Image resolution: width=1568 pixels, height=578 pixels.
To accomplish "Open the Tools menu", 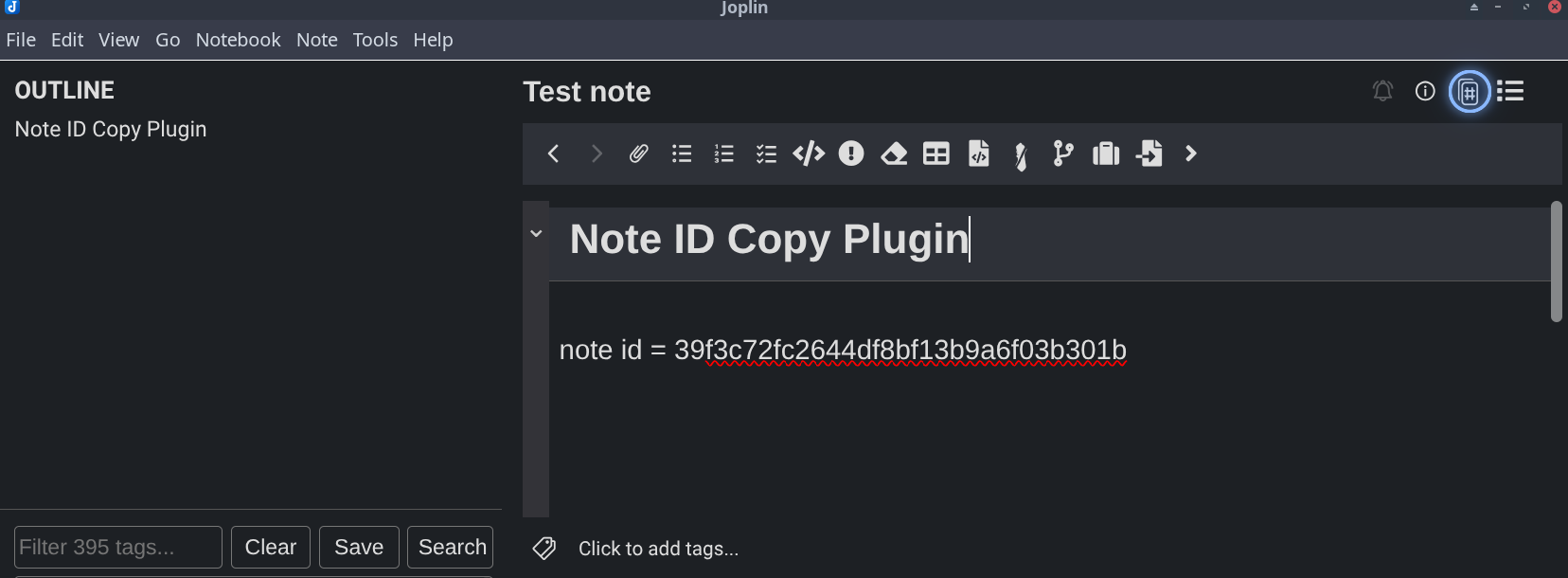I will tap(375, 40).
